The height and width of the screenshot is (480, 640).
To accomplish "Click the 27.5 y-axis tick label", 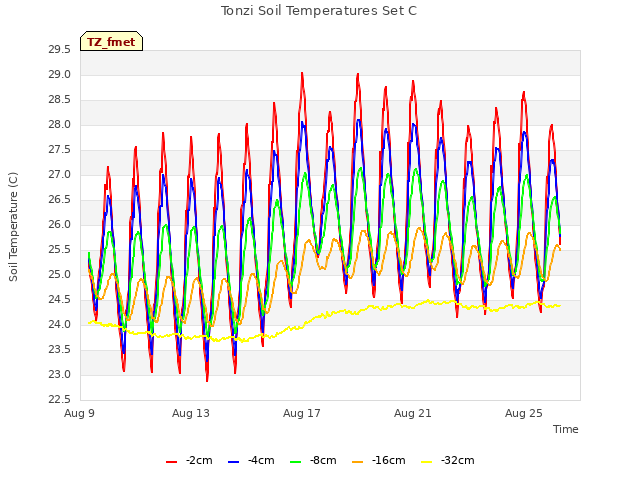I will [59, 150].
